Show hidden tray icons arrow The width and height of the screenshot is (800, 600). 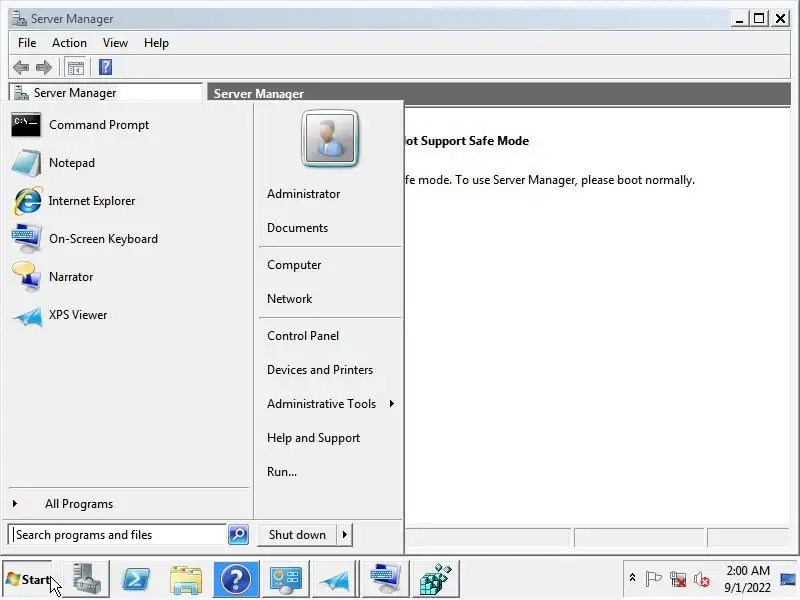click(x=632, y=579)
